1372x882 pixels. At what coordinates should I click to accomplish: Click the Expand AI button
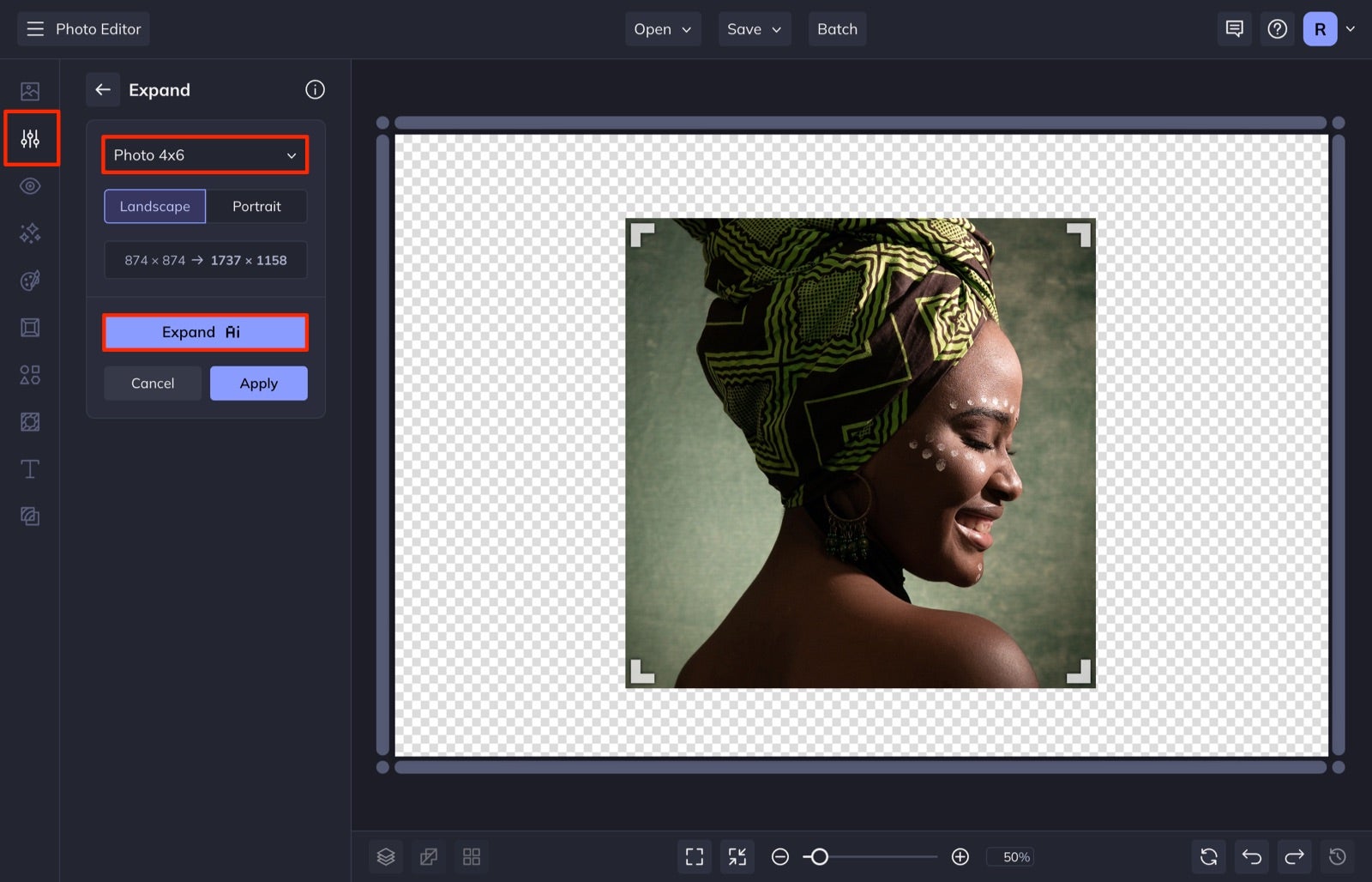[x=205, y=332]
